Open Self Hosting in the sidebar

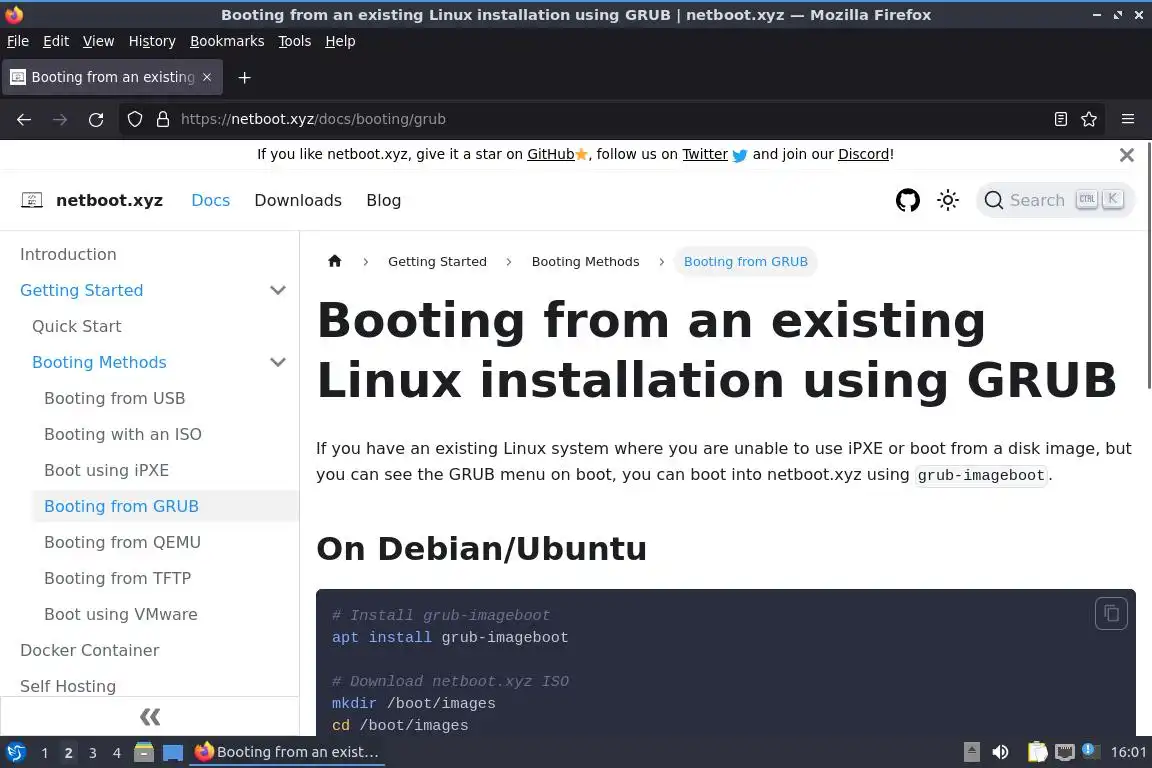(x=68, y=686)
